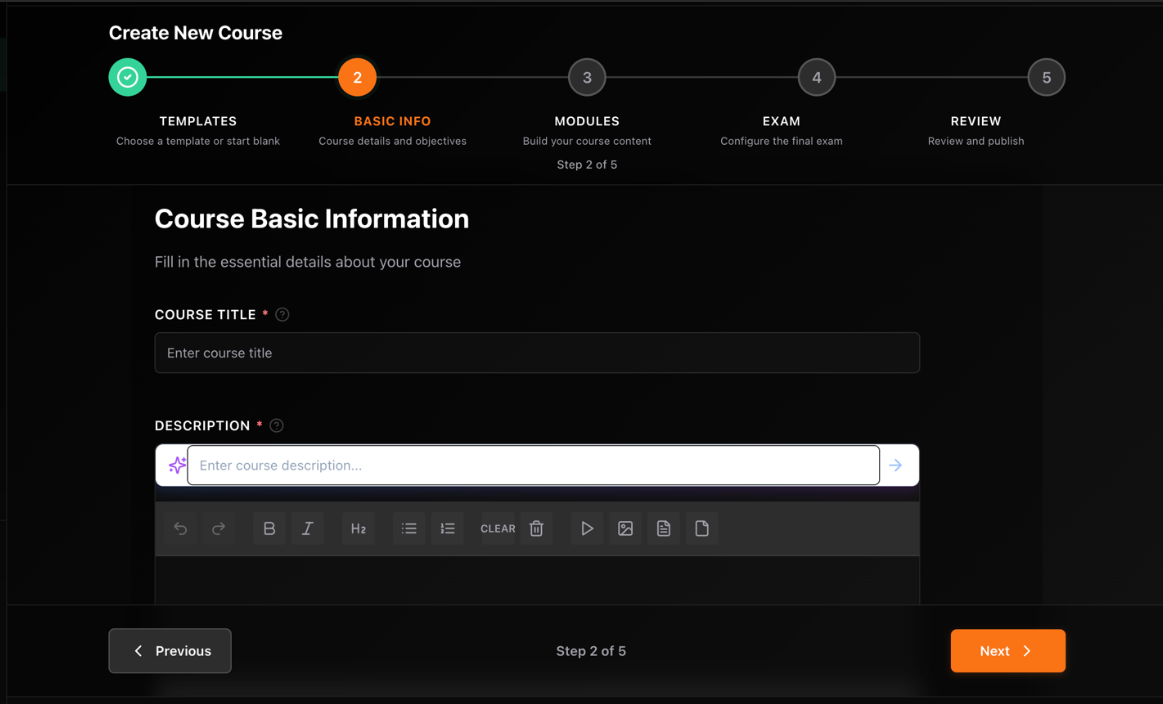This screenshot has height=704, width=1163.
Task: Select the Exam step circle
Action: (x=816, y=76)
